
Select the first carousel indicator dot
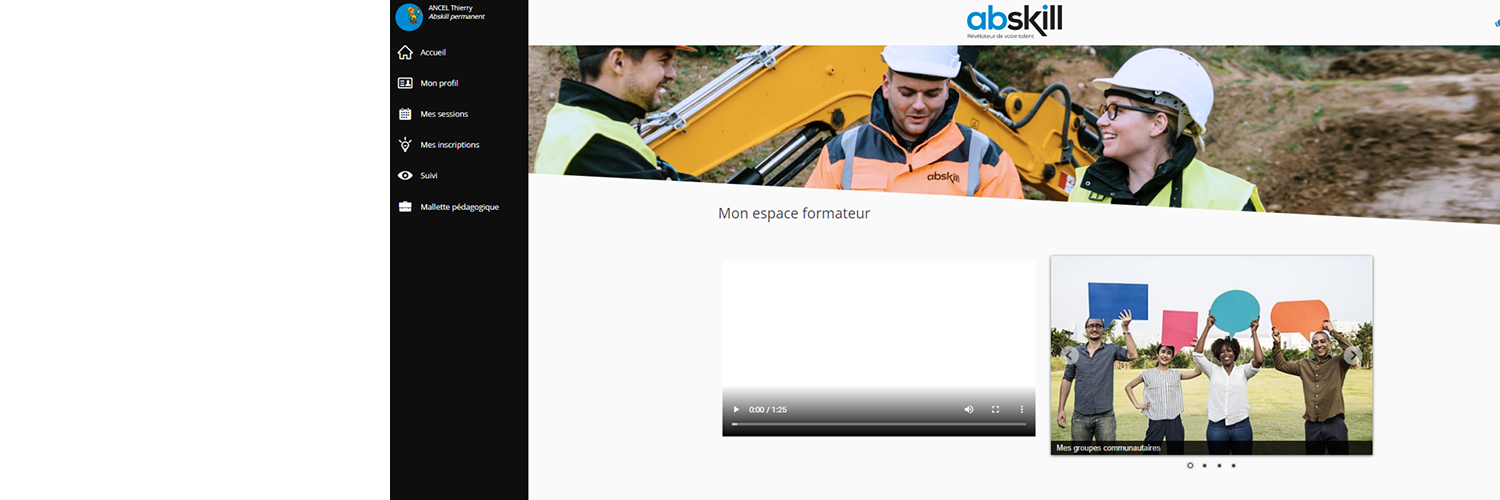1190,465
